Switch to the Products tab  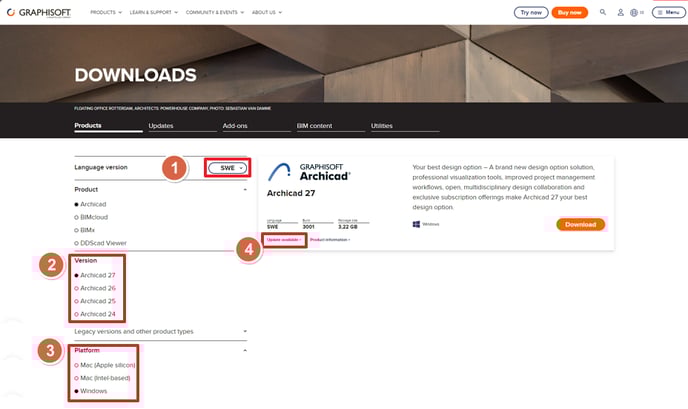tap(108, 126)
